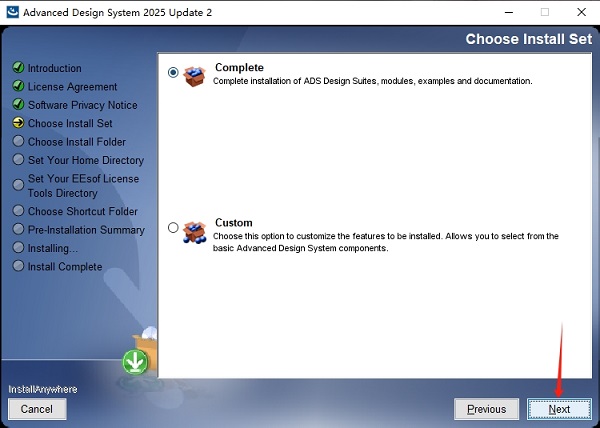This screenshot has width=600, height=428.
Task: Click the Complete installation package icon
Action: tap(195, 74)
